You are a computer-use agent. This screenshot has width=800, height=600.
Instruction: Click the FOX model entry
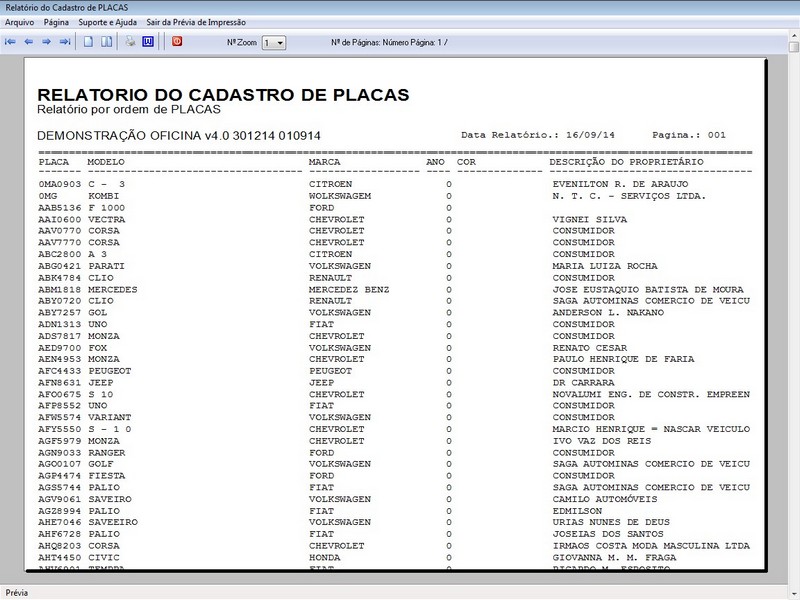(x=97, y=348)
